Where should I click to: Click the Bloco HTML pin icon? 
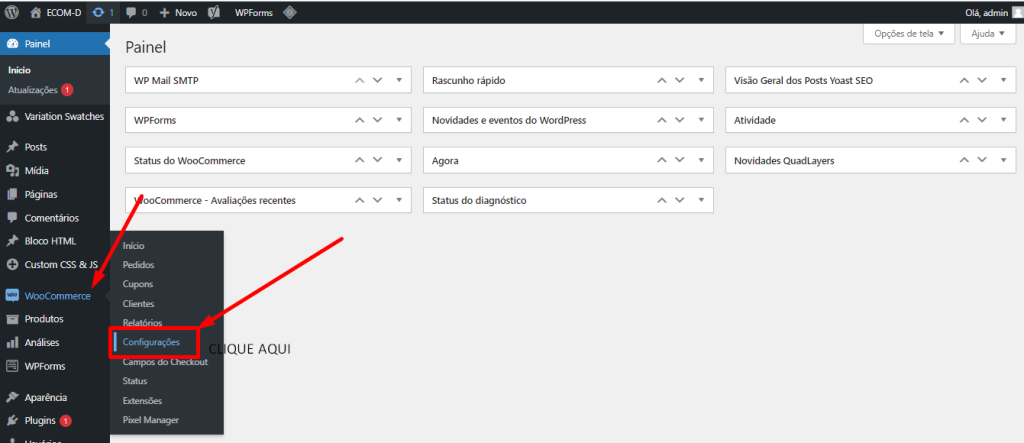pos(12,241)
